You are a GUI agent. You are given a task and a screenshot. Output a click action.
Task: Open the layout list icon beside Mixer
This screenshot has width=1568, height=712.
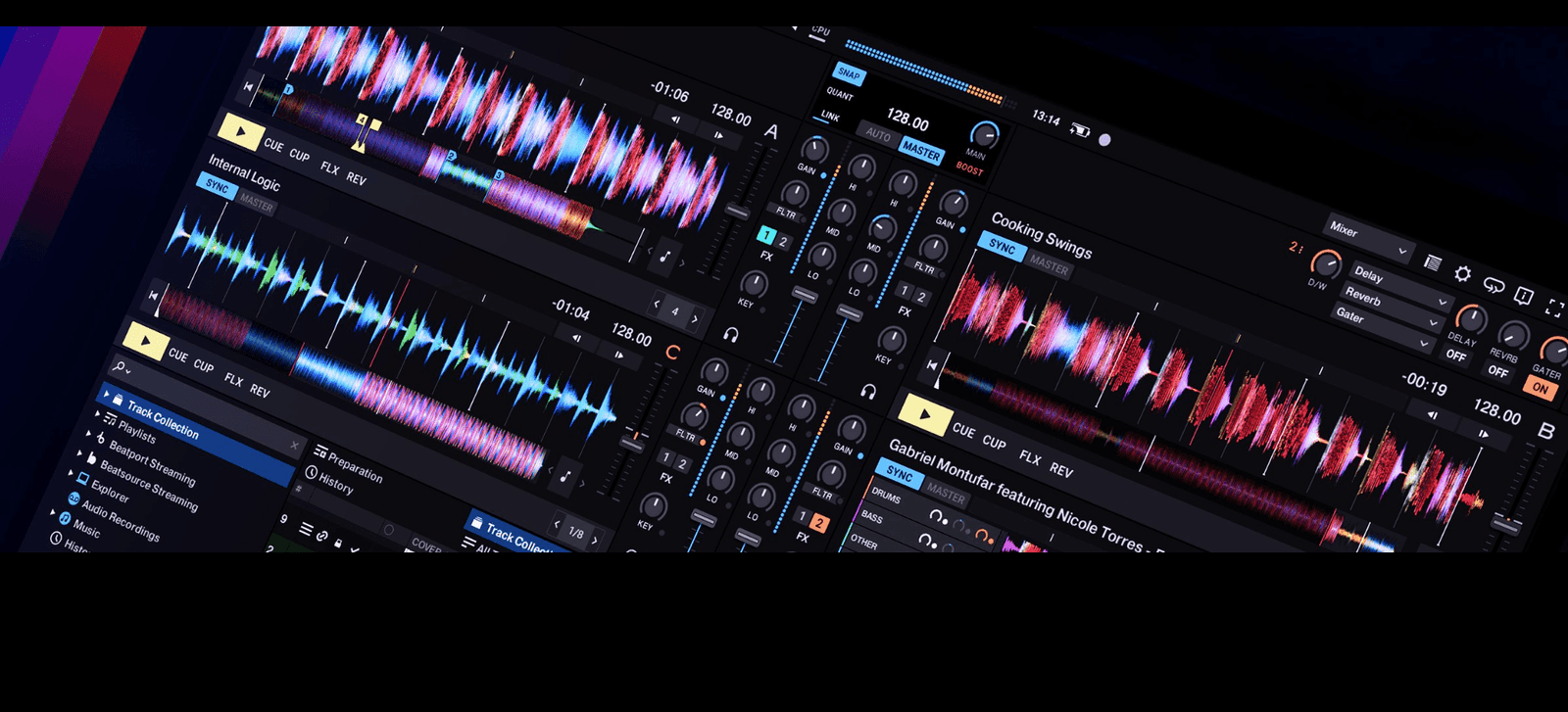[x=1433, y=263]
